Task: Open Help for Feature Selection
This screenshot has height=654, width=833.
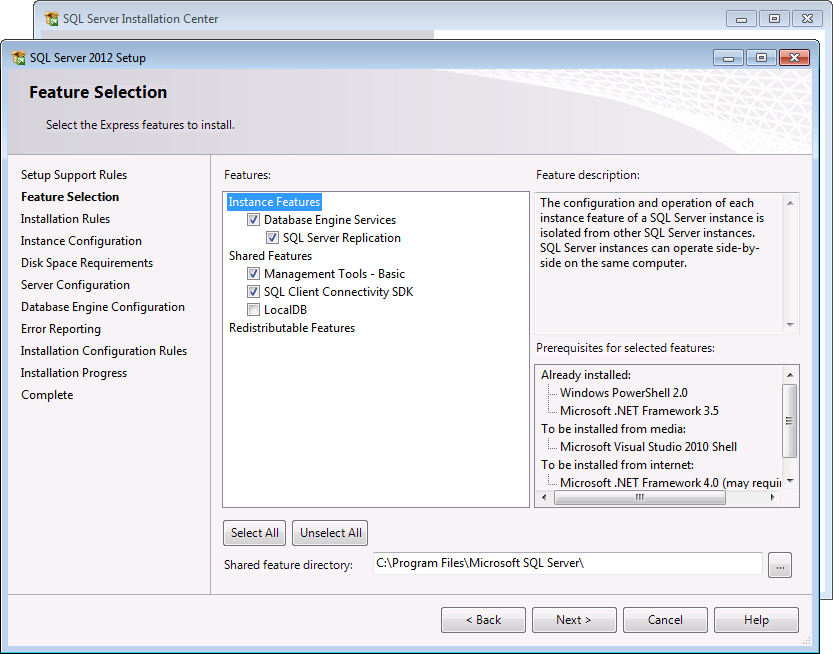Action: pos(756,620)
